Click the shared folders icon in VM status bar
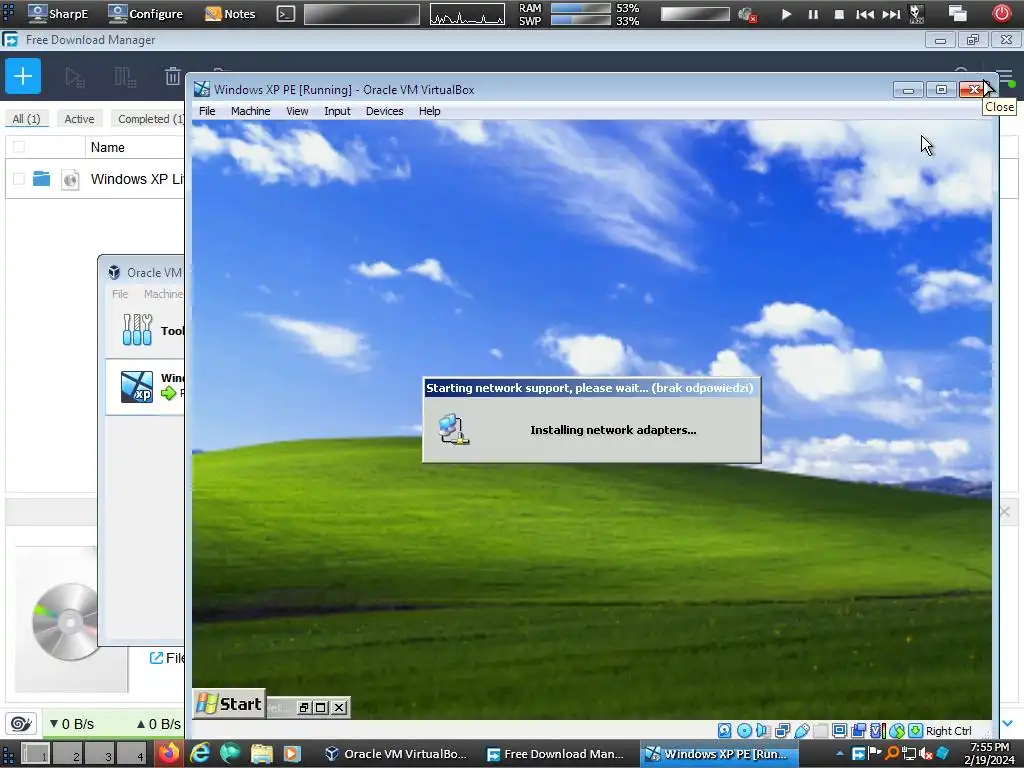 (821, 730)
